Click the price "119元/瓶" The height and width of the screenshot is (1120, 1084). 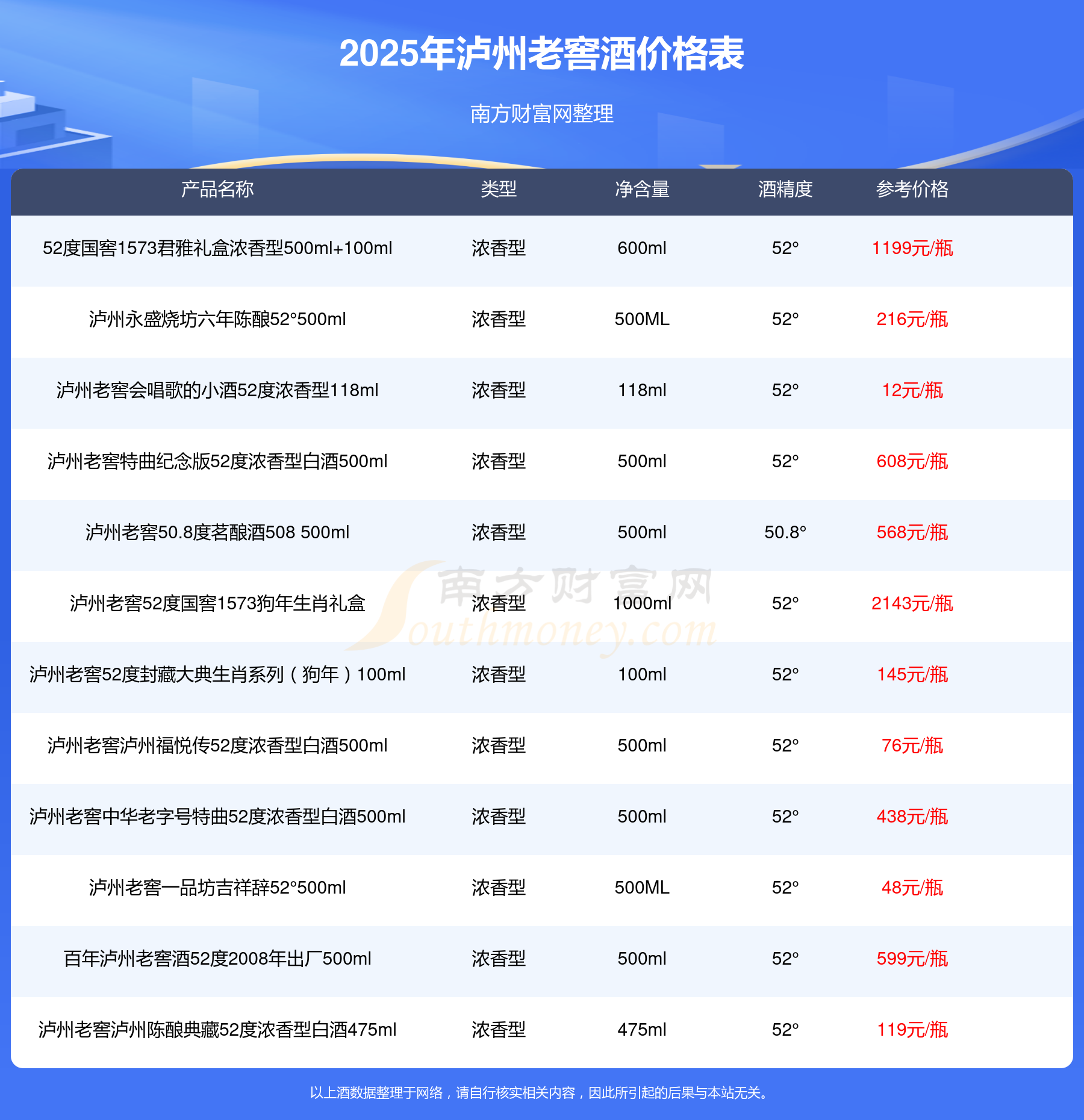(912, 1030)
